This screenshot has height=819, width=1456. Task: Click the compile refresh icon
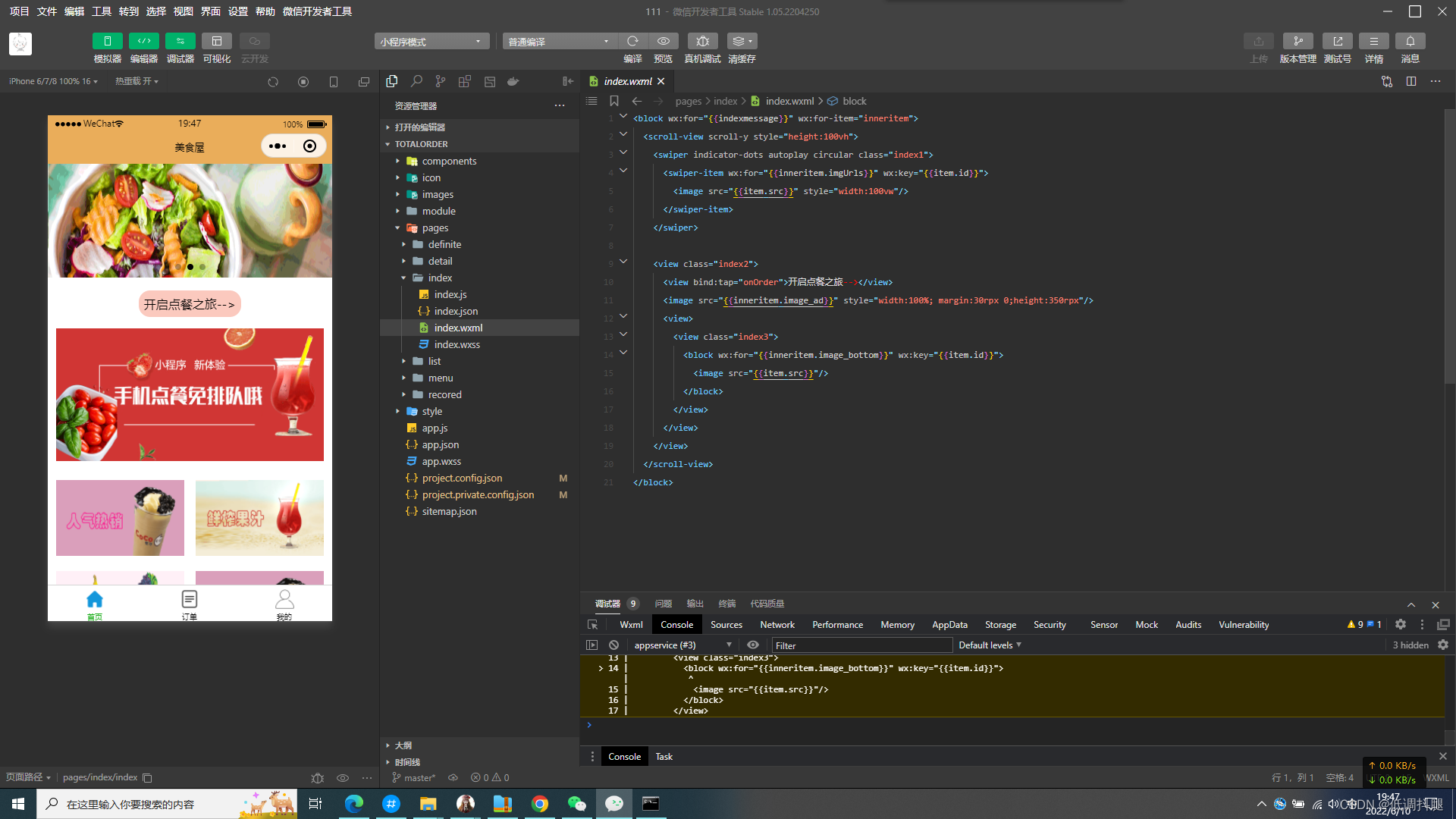click(632, 41)
